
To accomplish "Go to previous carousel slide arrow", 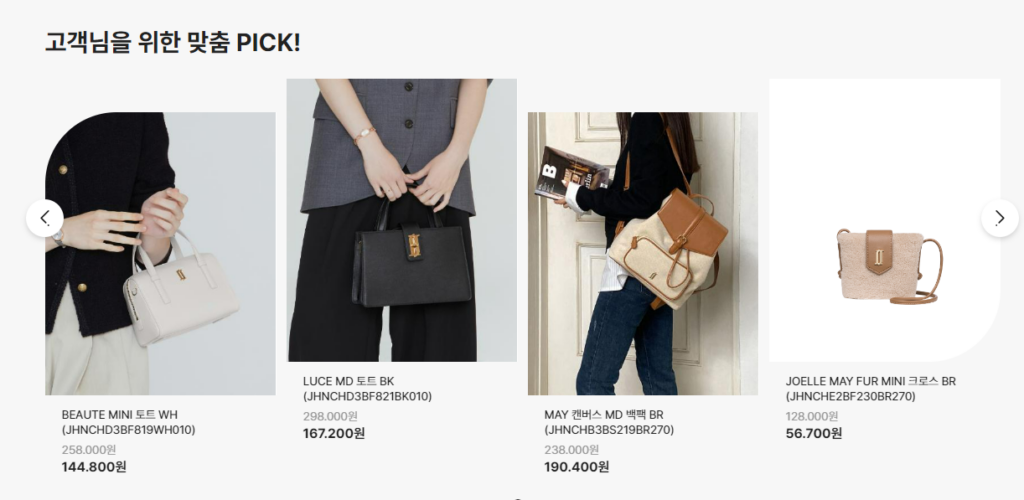I will point(44,218).
